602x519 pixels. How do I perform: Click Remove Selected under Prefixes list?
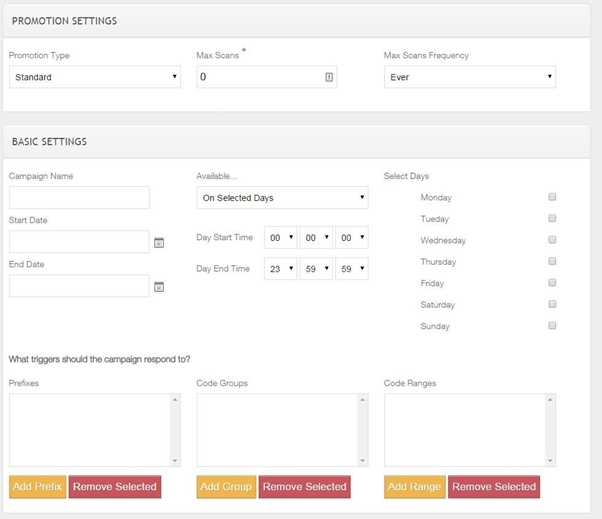pyautogui.click(x=114, y=487)
